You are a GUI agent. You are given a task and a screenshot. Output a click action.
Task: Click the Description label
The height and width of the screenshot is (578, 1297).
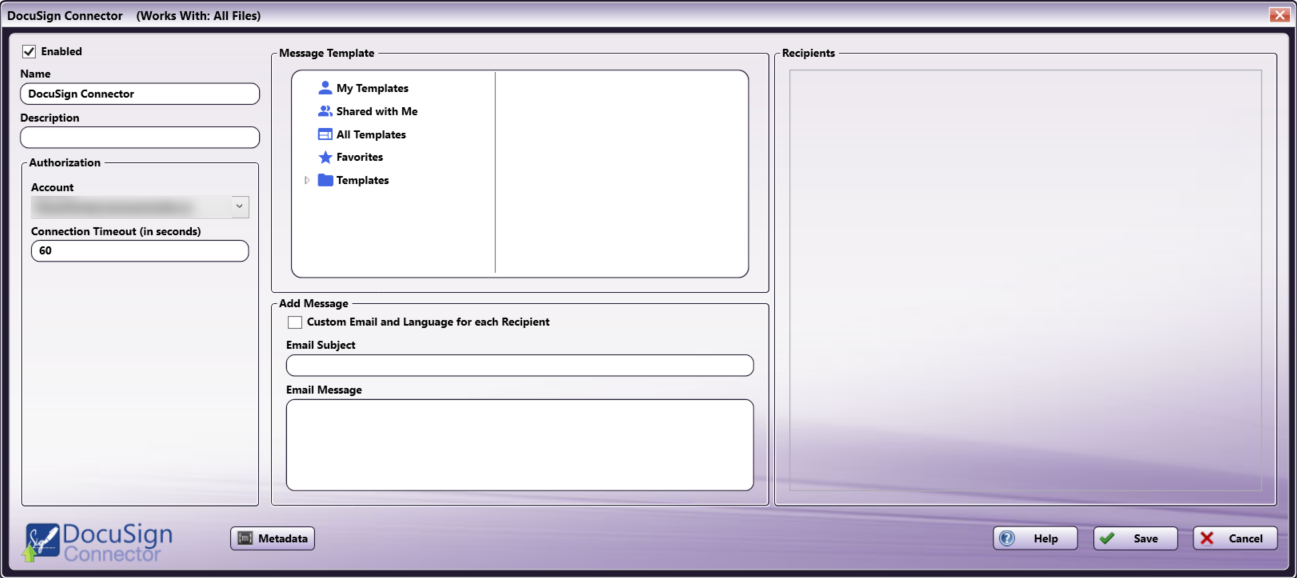click(x=50, y=117)
